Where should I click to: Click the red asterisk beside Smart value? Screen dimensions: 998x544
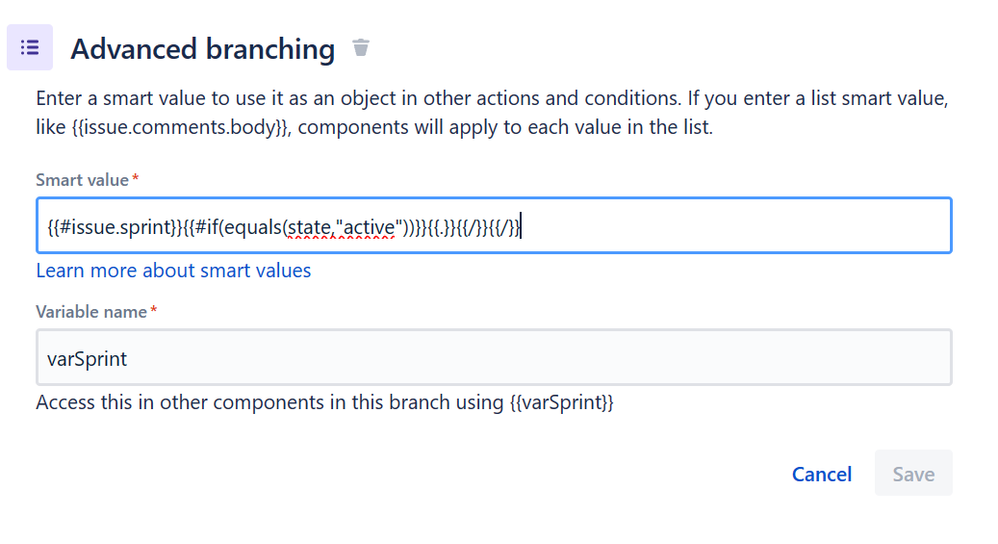tap(135, 178)
